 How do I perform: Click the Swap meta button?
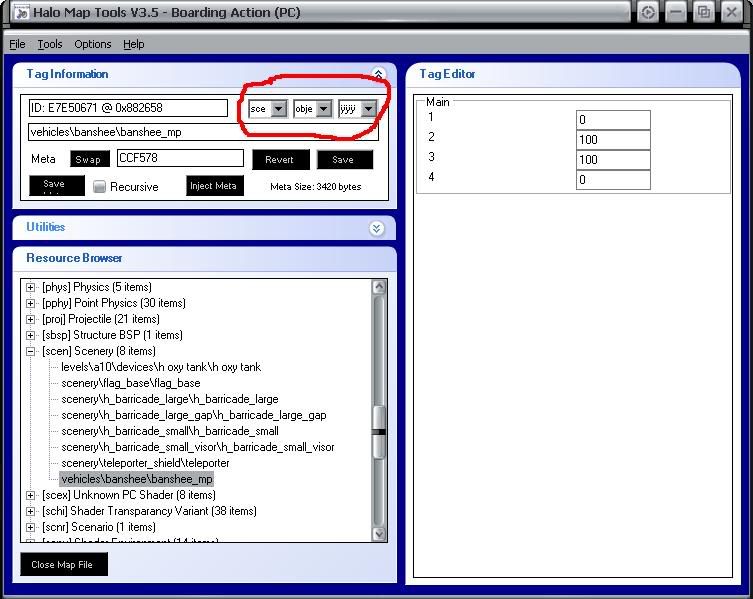90,159
